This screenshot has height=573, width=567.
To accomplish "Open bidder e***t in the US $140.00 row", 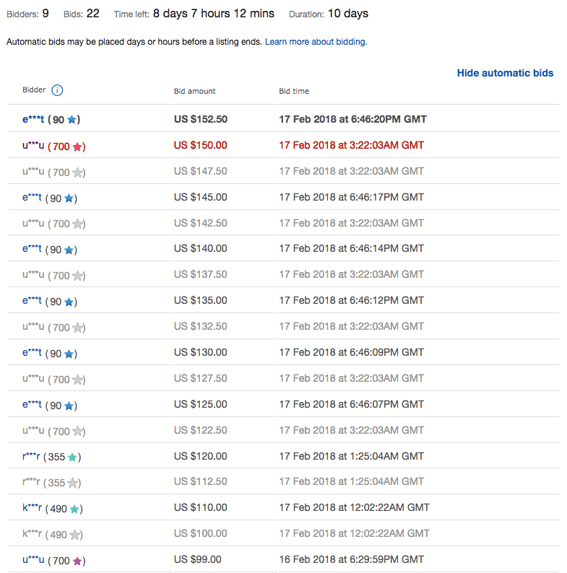I will (x=32, y=249).
